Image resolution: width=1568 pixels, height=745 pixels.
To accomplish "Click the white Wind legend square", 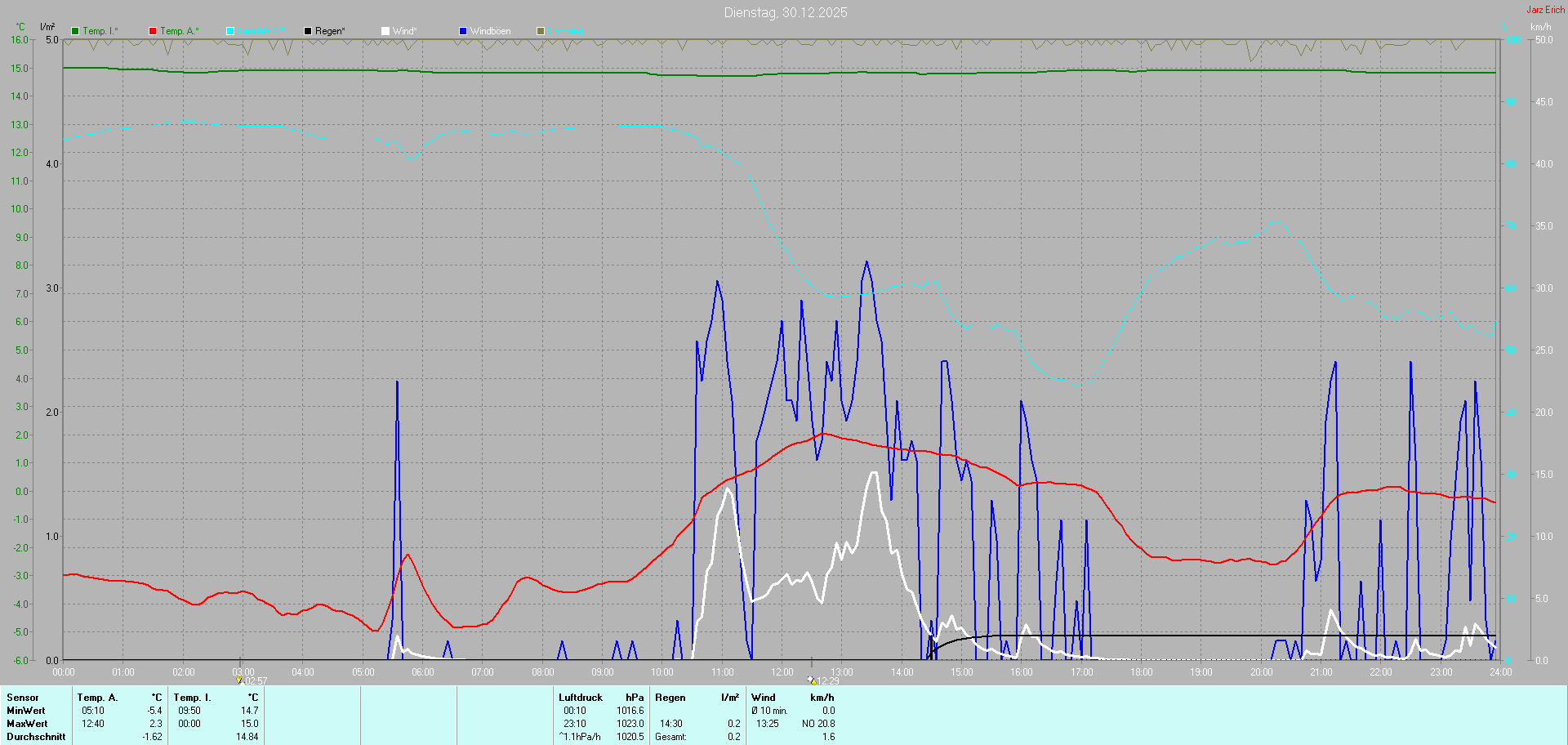I will [385, 31].
